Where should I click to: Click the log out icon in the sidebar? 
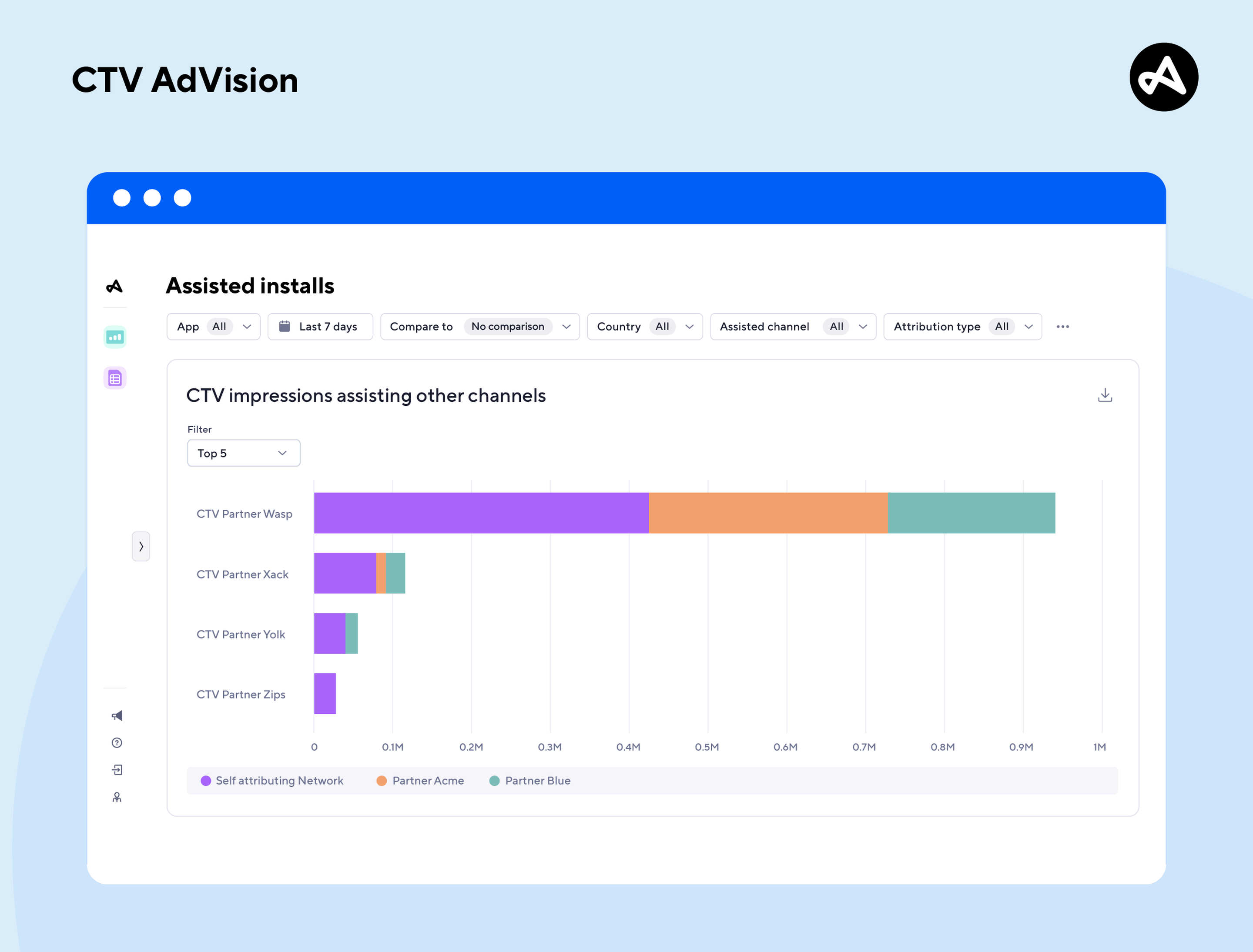117,769
